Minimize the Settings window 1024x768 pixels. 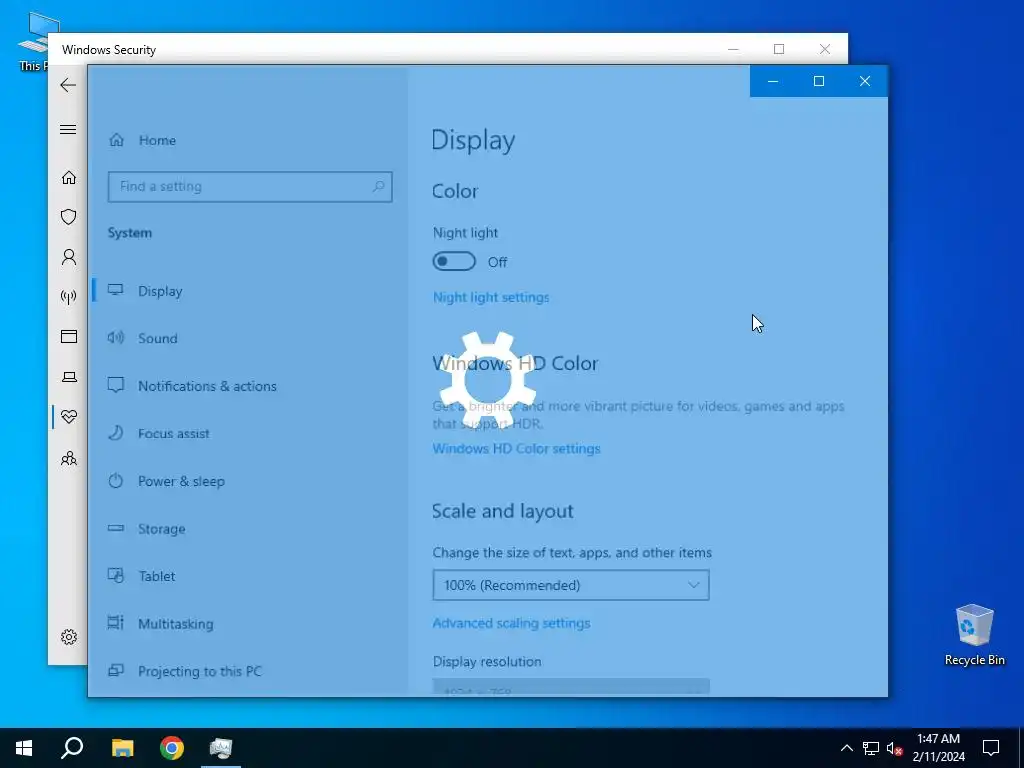coord(773,81)
